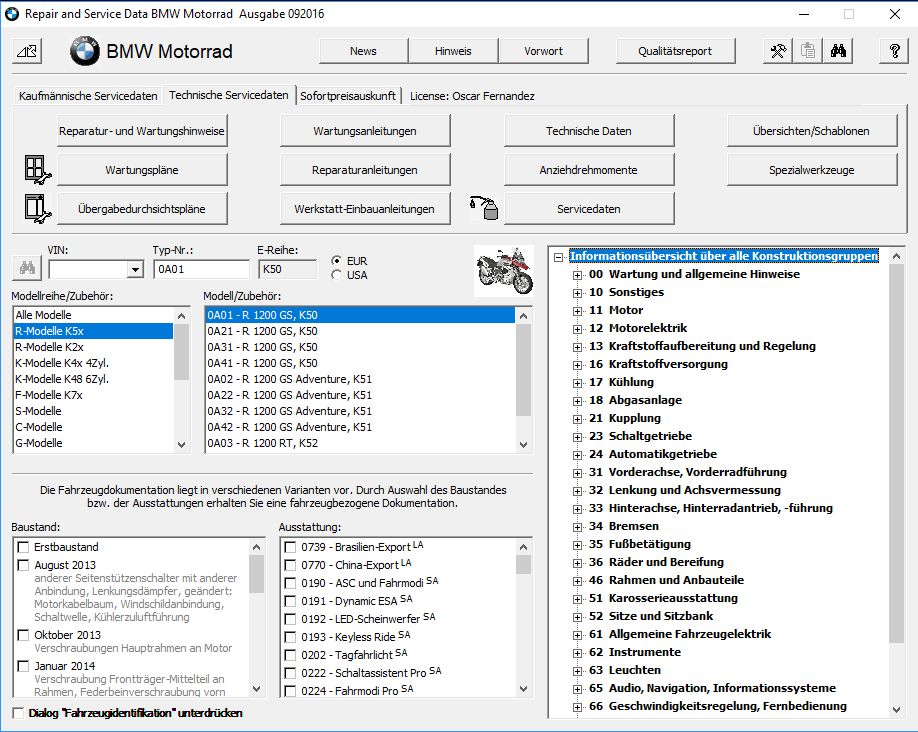
Task: Toggle Dialog Fahrzeugidentifikation unterdrücken checkbox
Action: pos(18,713)
